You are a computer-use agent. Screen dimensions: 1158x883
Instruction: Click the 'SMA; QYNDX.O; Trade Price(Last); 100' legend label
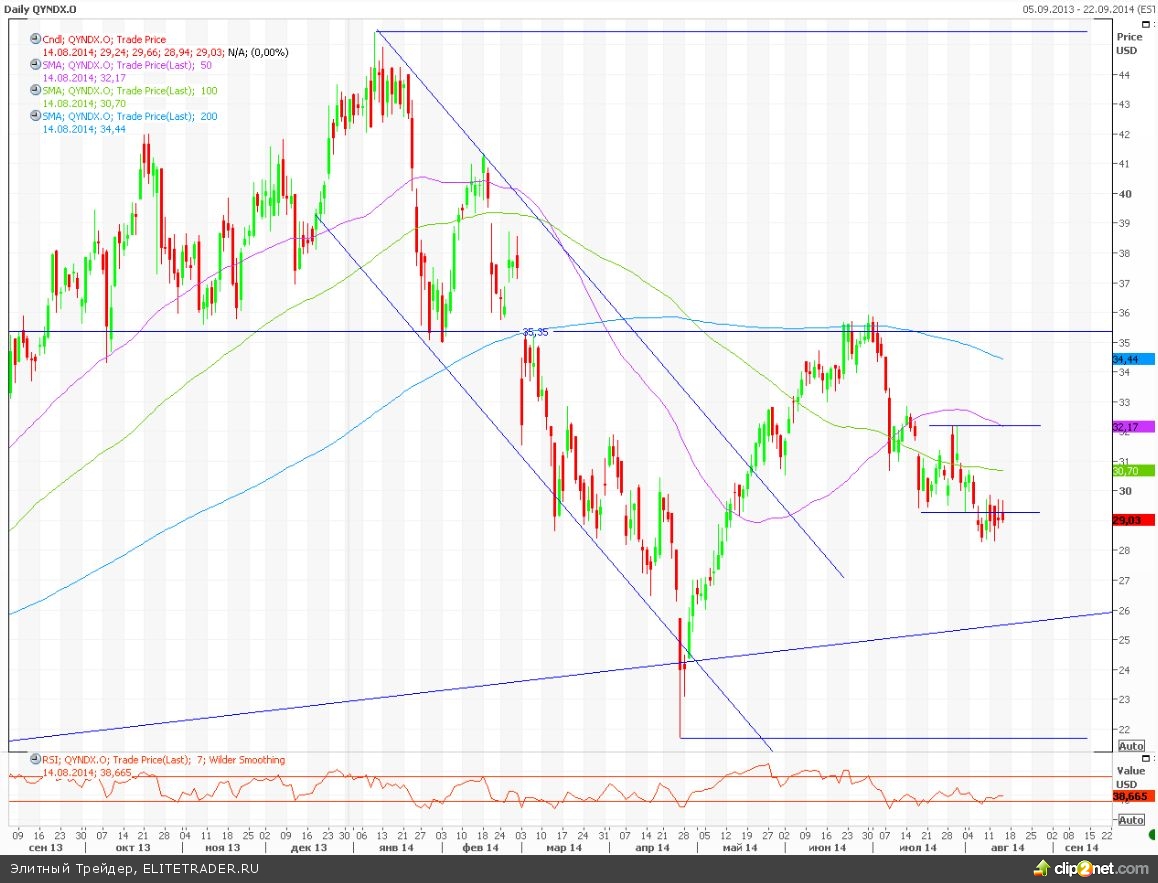[130, 91]
